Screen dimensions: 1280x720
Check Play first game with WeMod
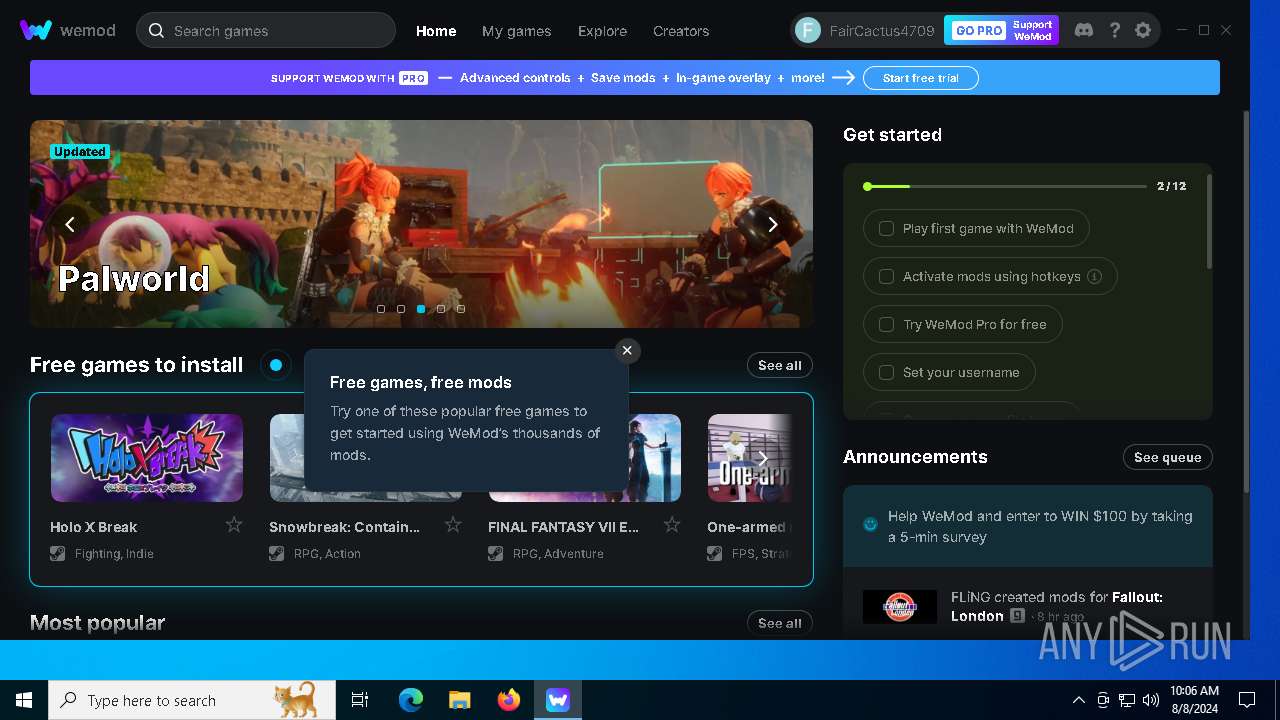coord(886,228)
